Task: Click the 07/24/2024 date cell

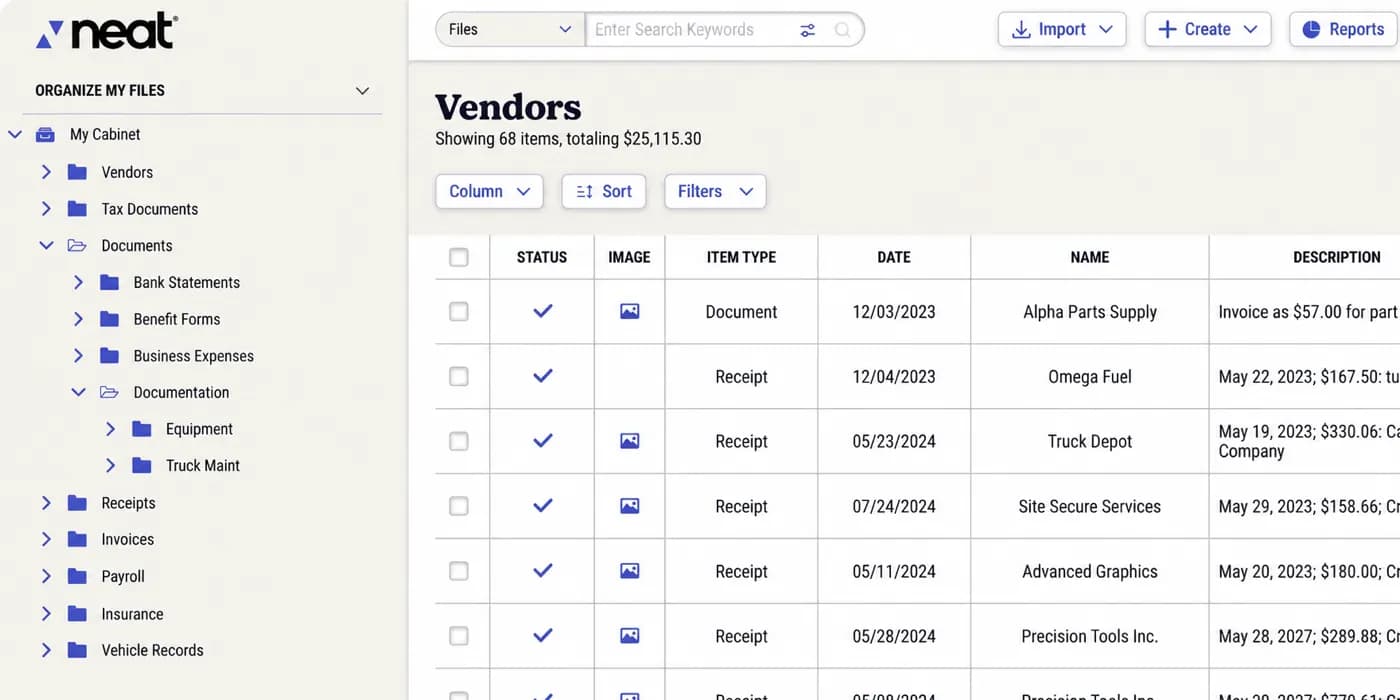Action: click(894, 506)
